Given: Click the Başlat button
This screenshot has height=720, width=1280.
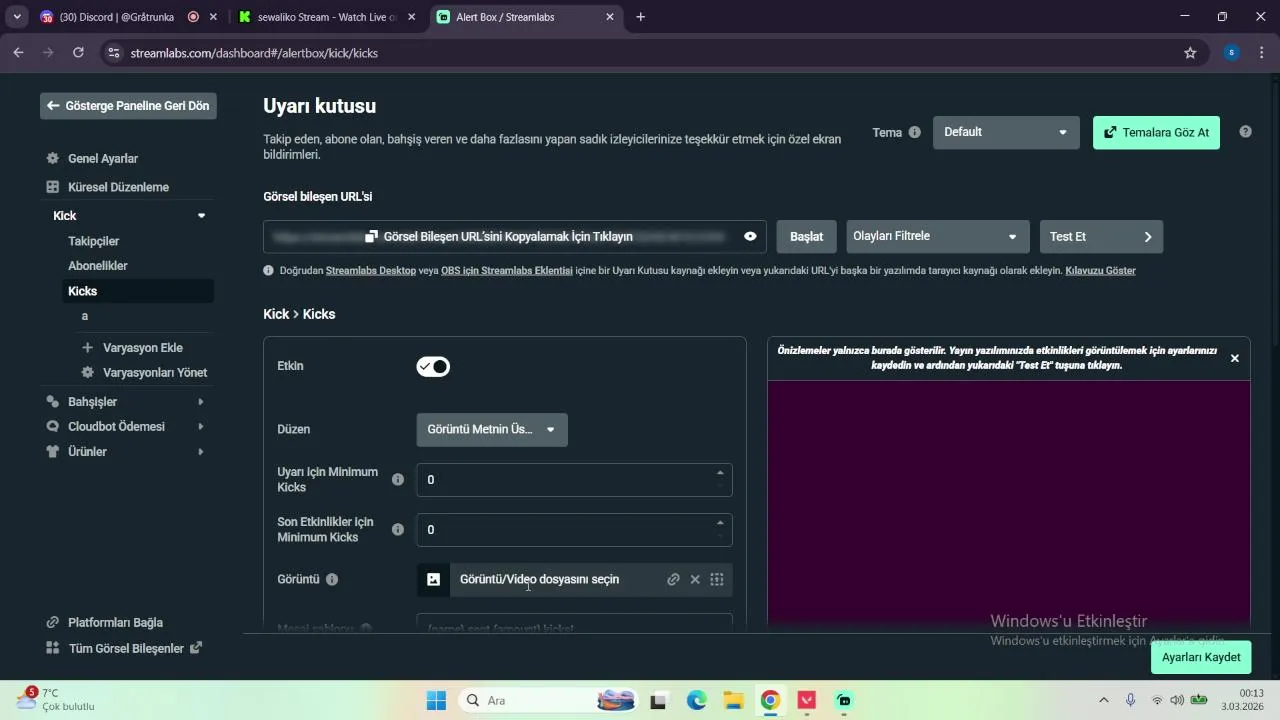Looking at the screenshot, I should coord(806,237).
